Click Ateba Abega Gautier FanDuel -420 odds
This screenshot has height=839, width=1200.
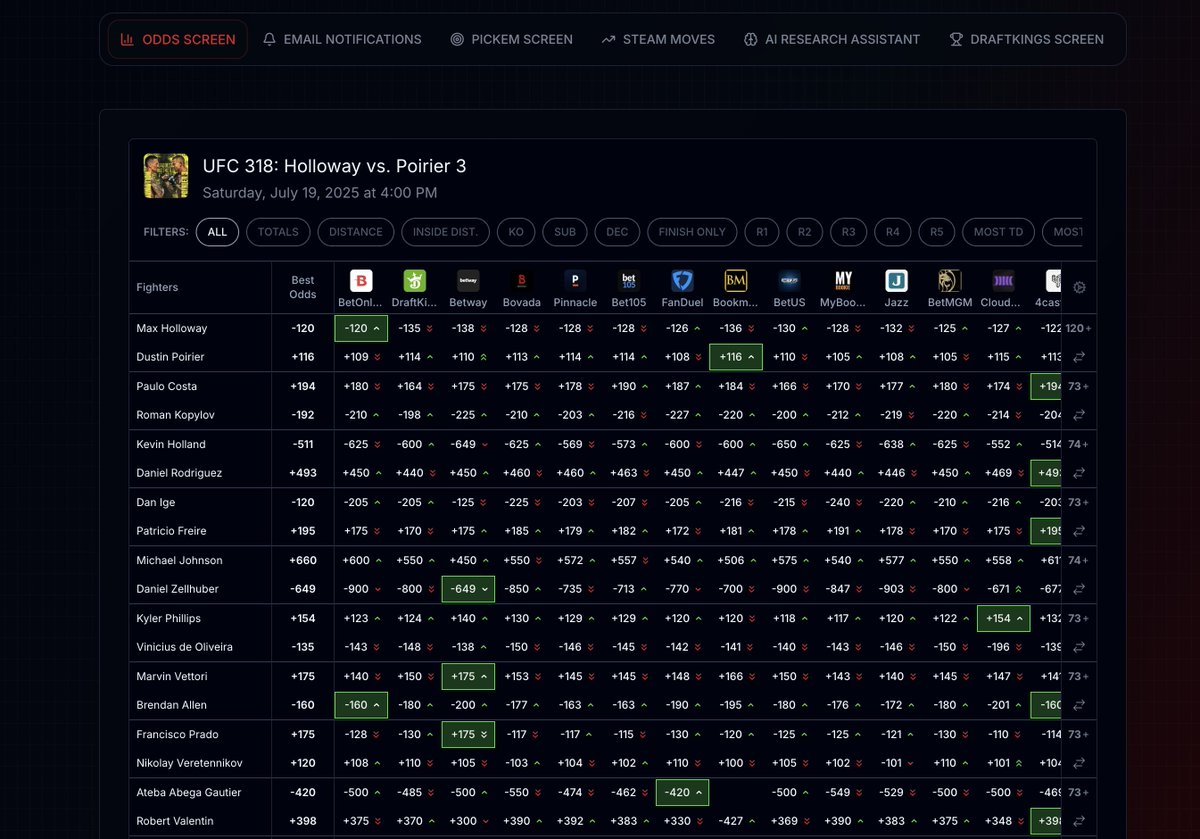click(x=682, y=792)
